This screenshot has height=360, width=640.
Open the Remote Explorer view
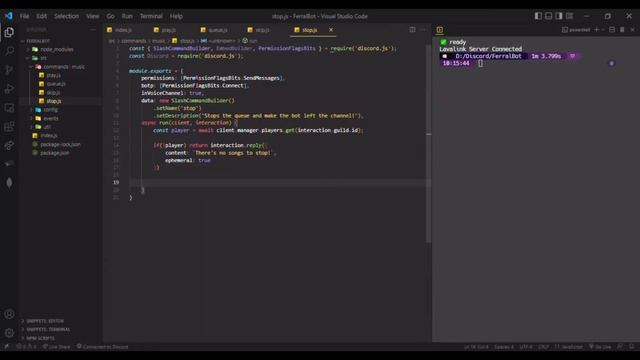(9, 108)
